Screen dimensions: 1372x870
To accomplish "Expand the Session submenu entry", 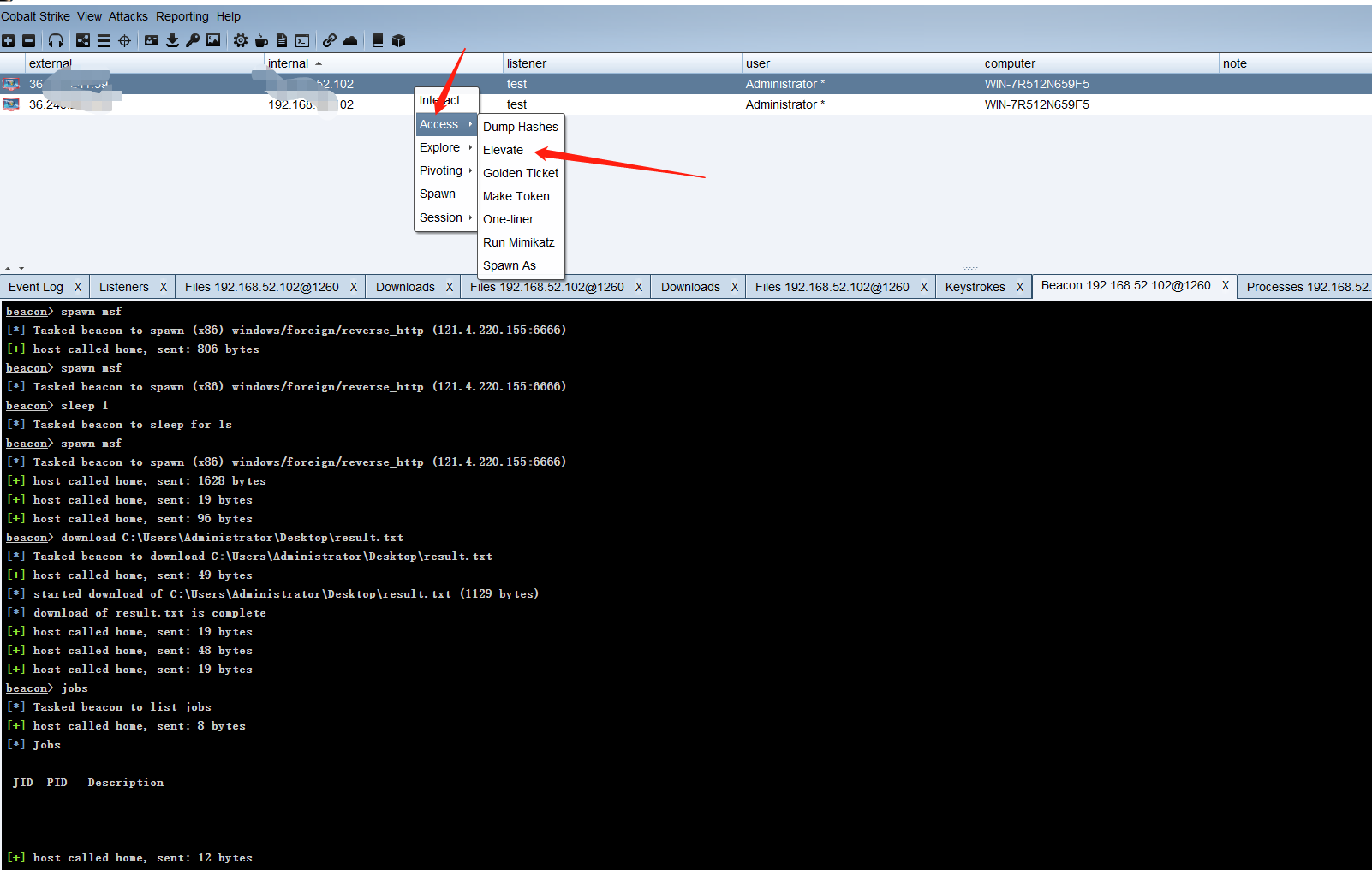I will [x=445, y=217].
